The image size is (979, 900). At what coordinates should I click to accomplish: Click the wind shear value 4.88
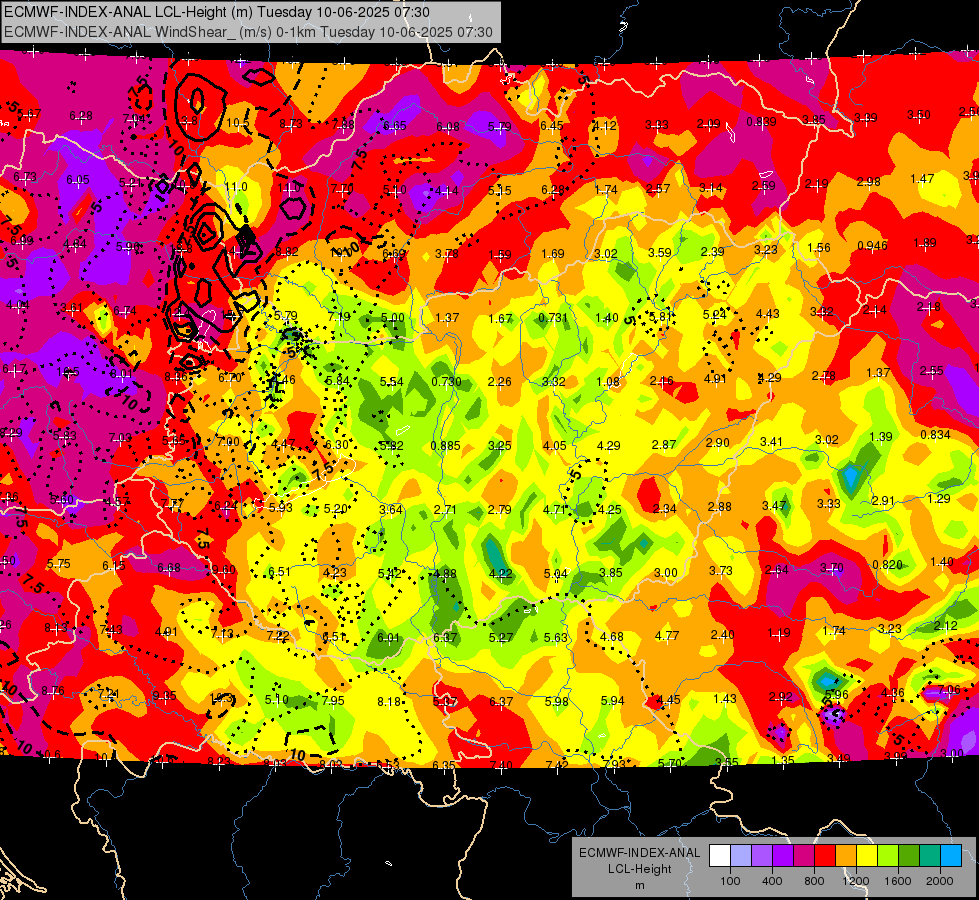(445, 573)
